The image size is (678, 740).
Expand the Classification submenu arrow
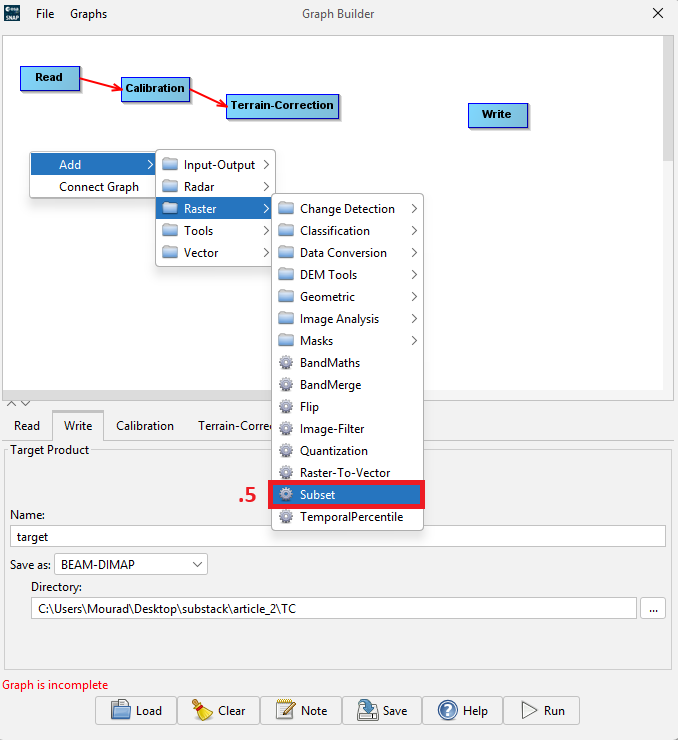pos(414,231)
